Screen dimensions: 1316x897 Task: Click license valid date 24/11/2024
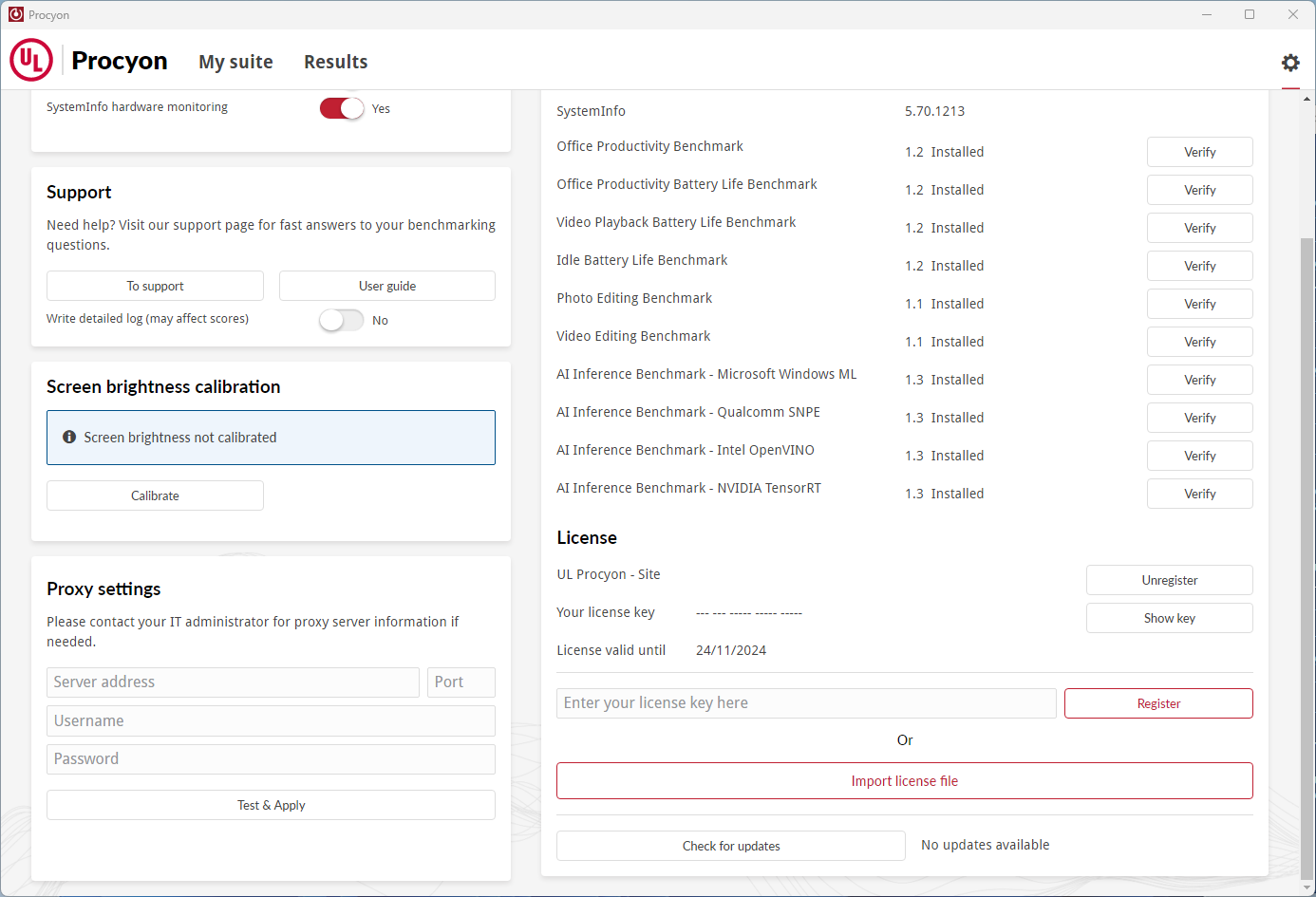(x=731, y=650)
